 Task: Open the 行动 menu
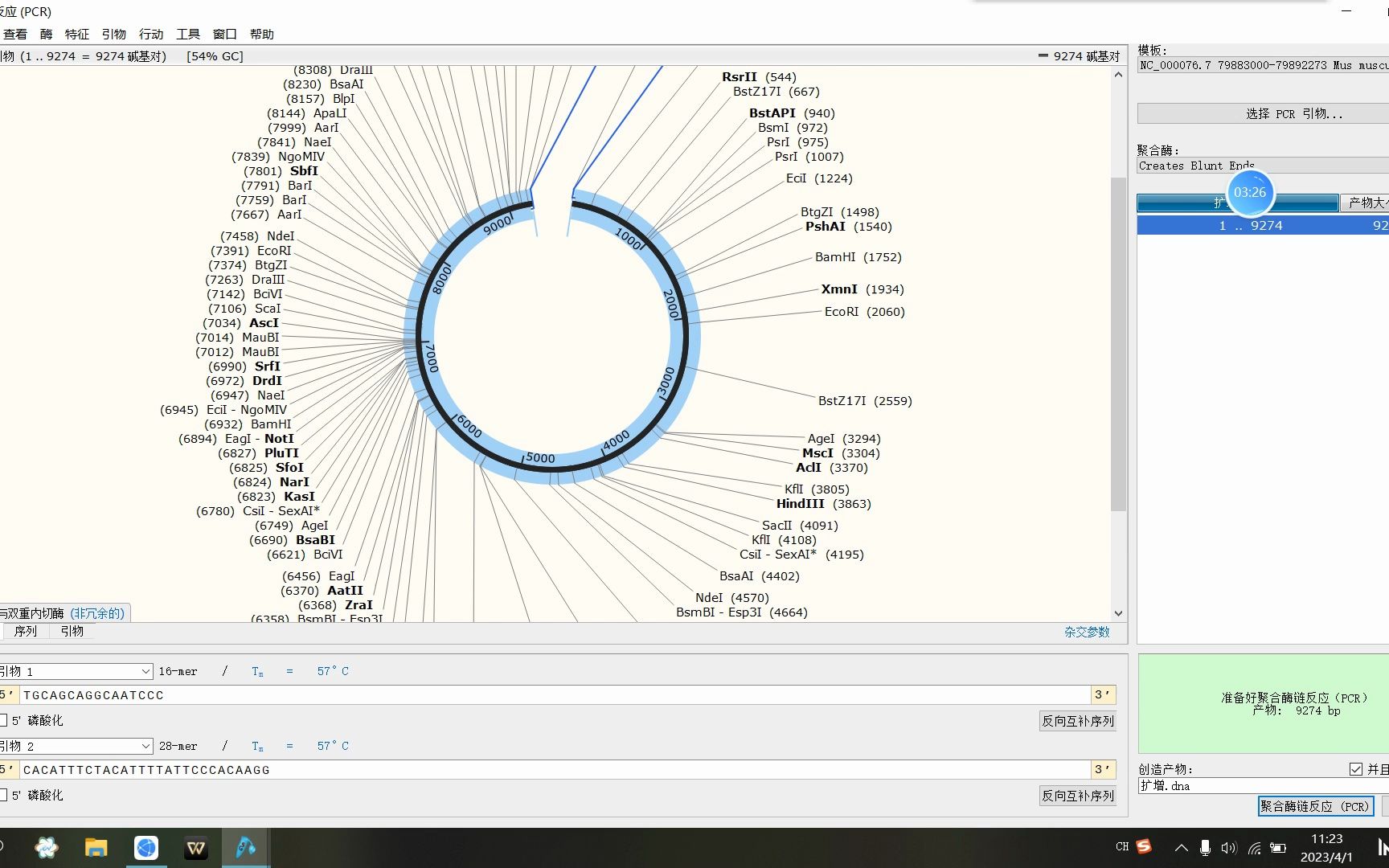tap(151, 34)
